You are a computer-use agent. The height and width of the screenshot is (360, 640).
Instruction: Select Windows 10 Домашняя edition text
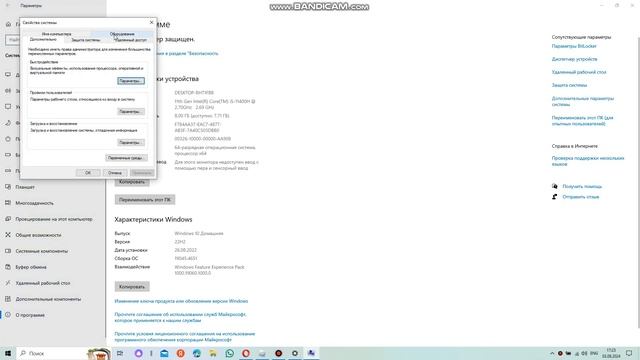coord(199,233)
